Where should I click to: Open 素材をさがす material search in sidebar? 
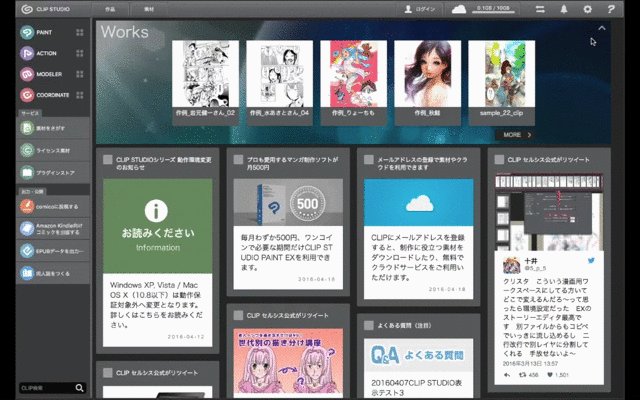click(x=53, y=128)
